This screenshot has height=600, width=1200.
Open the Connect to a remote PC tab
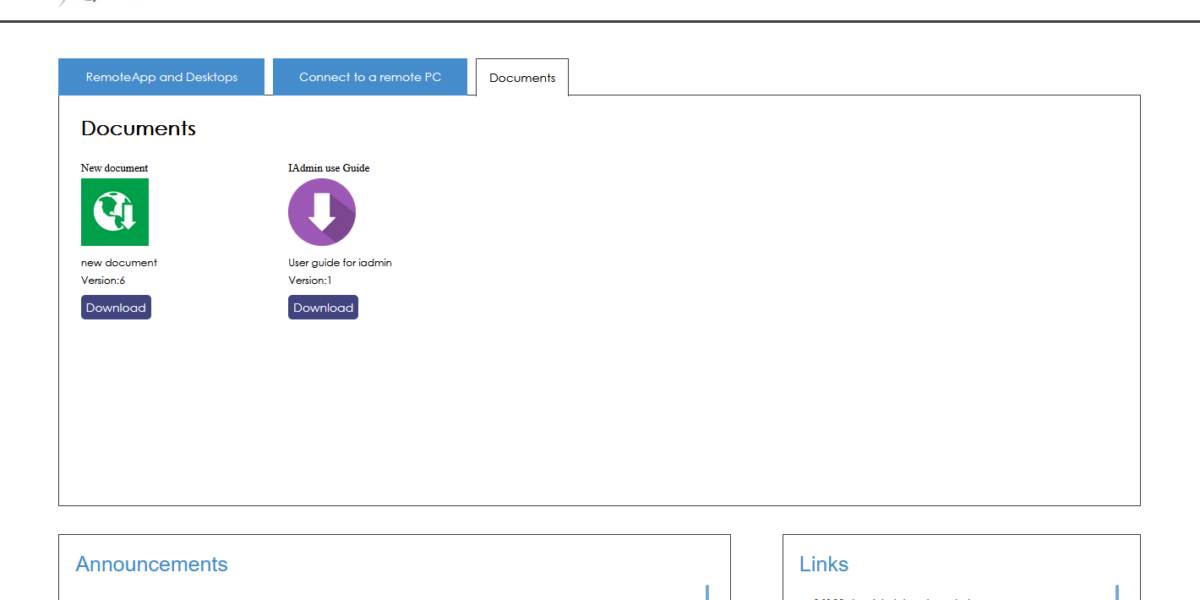coord(370,77)
